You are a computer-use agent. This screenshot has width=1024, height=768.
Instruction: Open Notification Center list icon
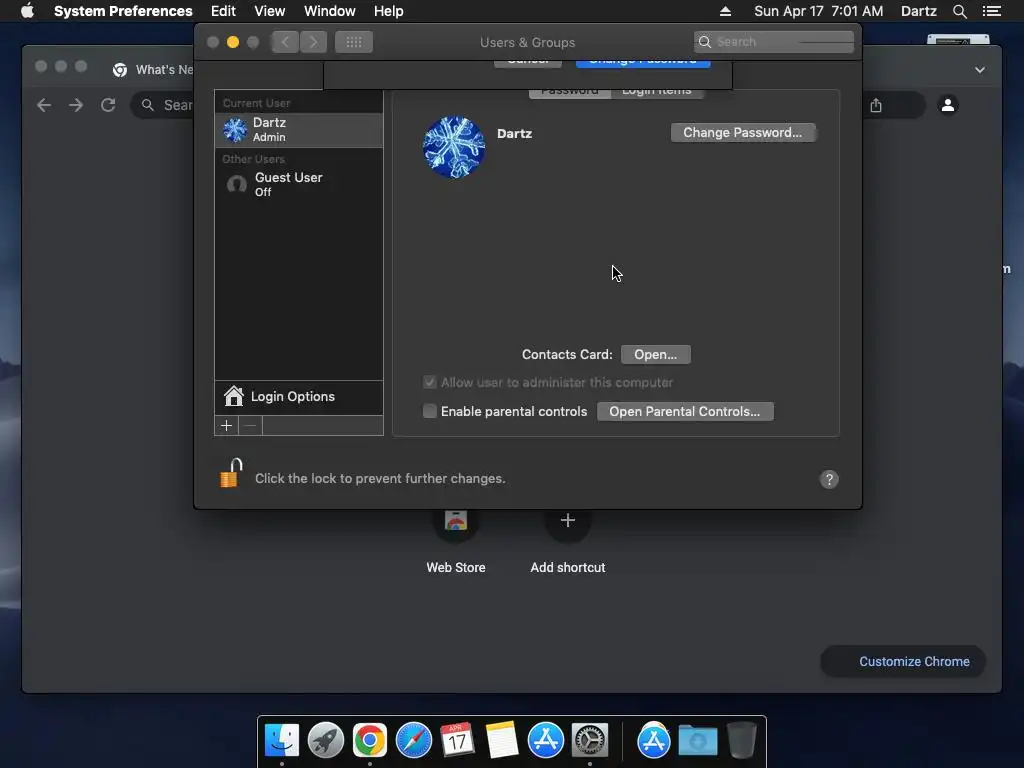click(x=992, y=11)
